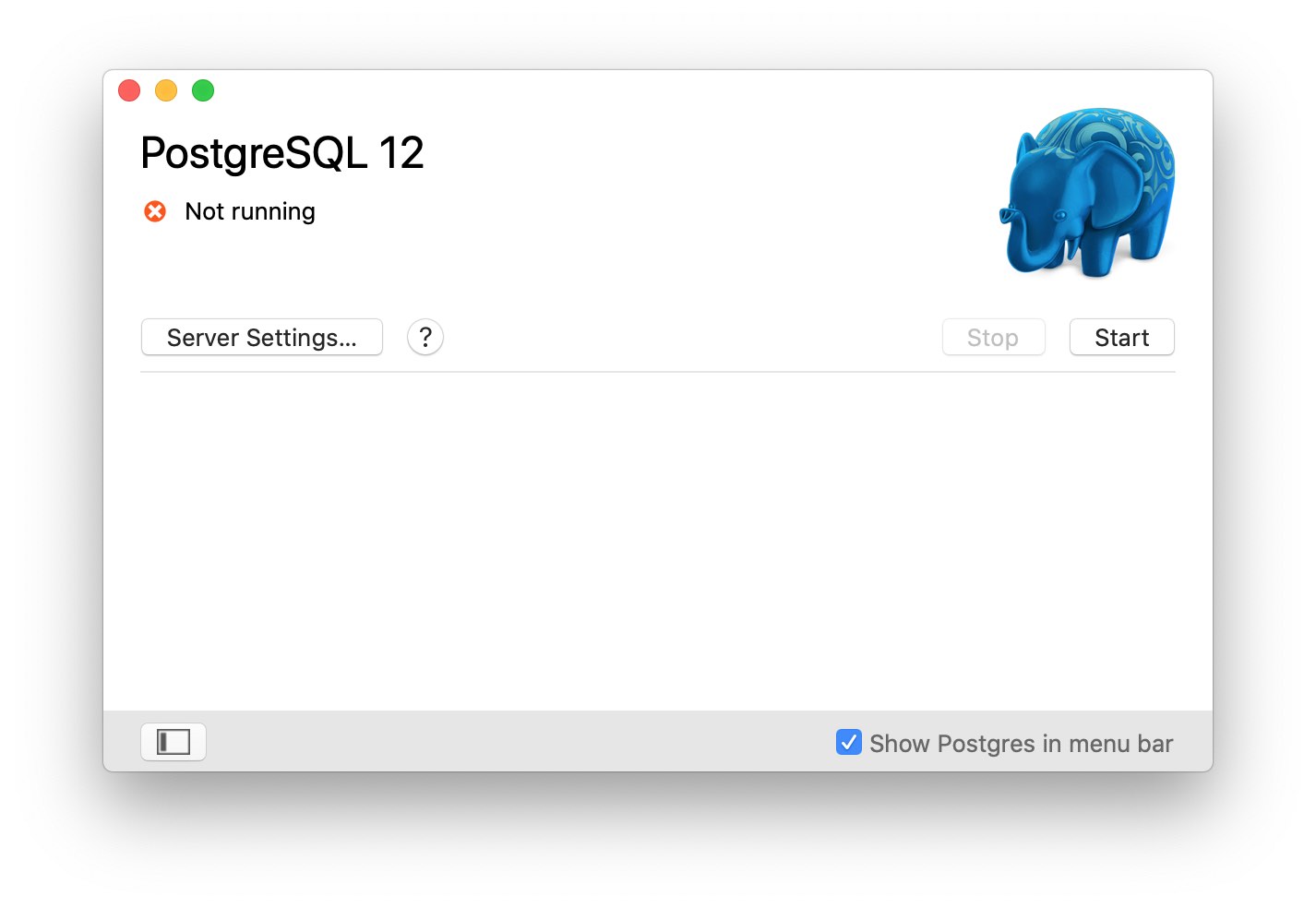This screenshot has height=908, width=1316.
Task: Enable Show Postgres in menu bar option
Action: (848, 742)
